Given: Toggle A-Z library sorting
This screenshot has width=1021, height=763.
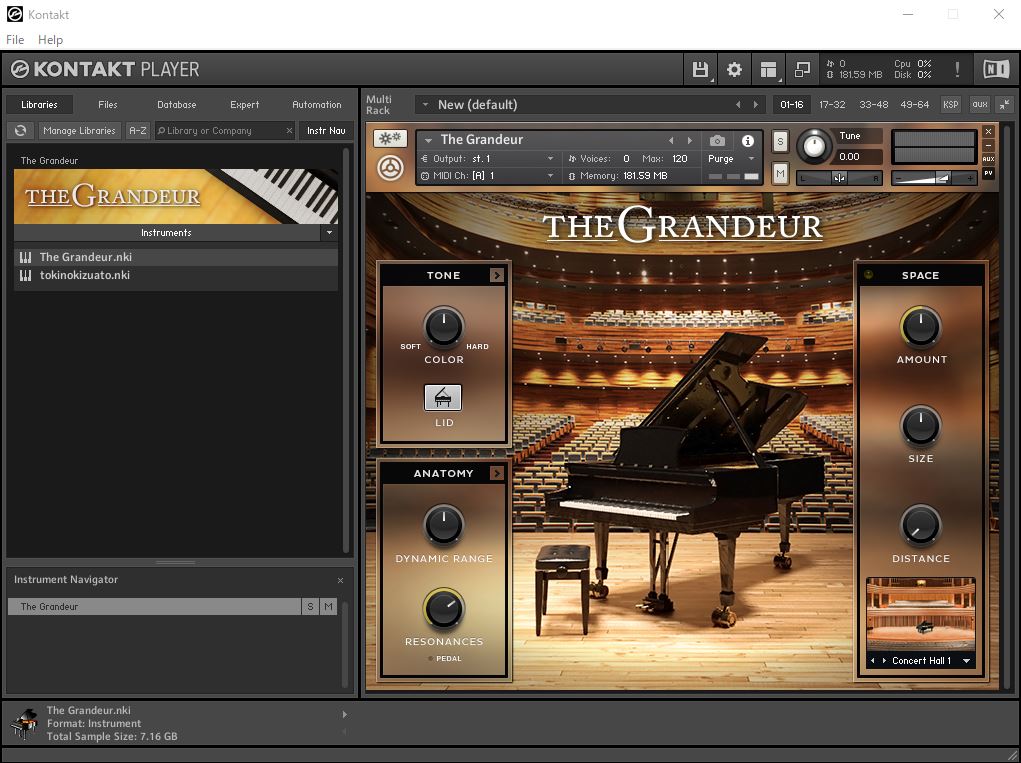Looking at the screenshot, I should [x=137, y=131].
